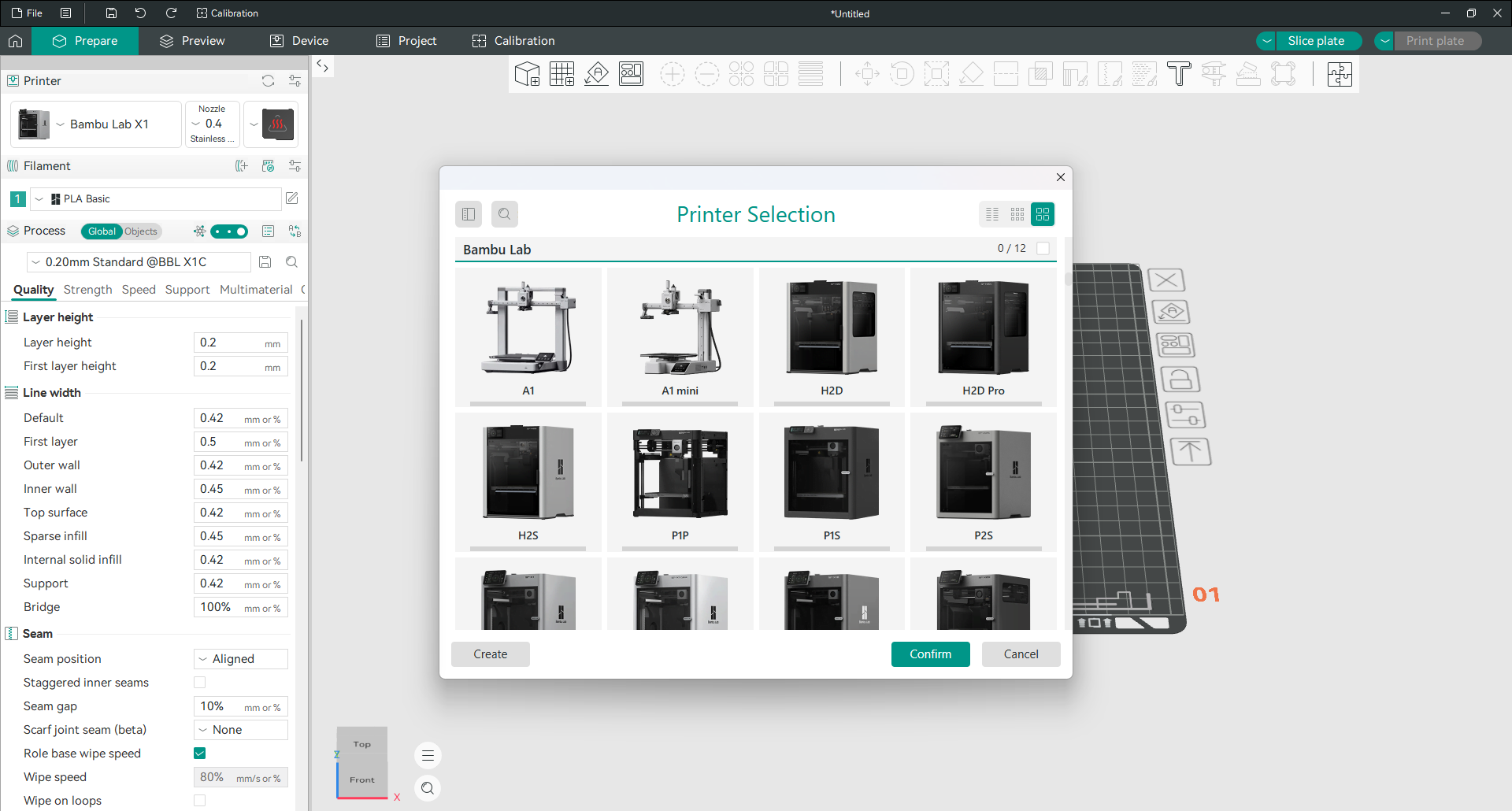Image resolution: width=1512 pixels, height=811 pixels.
Task: Click the Redo arrow icon
Action: tap(171, 13)
